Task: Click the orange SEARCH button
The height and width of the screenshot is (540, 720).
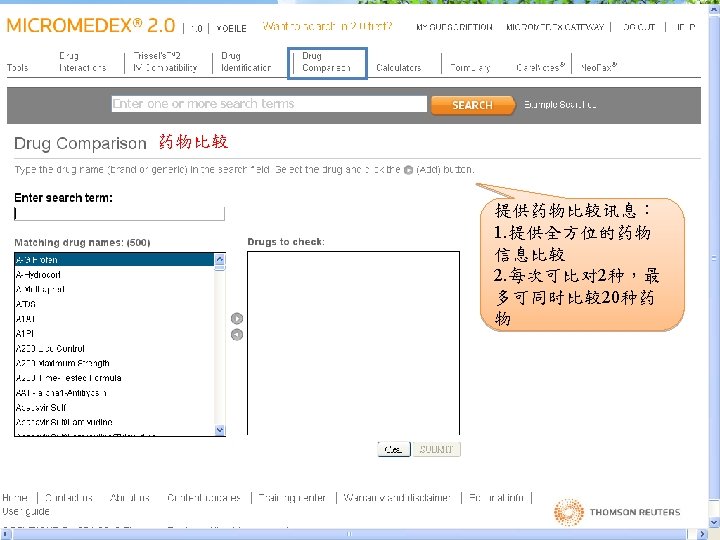Action: pyautogui.click(x=472, y=105)
